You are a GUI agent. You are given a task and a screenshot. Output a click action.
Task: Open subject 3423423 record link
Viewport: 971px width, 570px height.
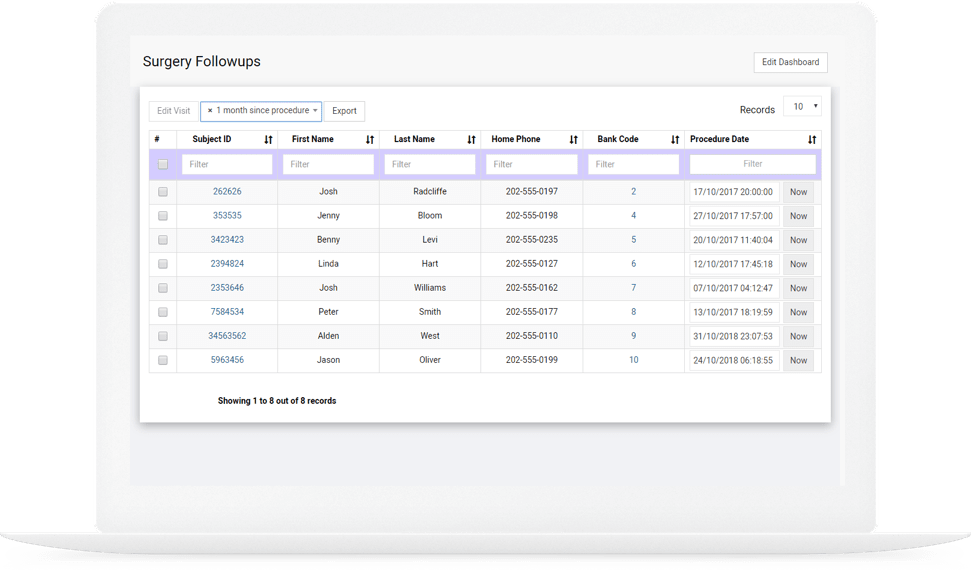pos(227,240)
